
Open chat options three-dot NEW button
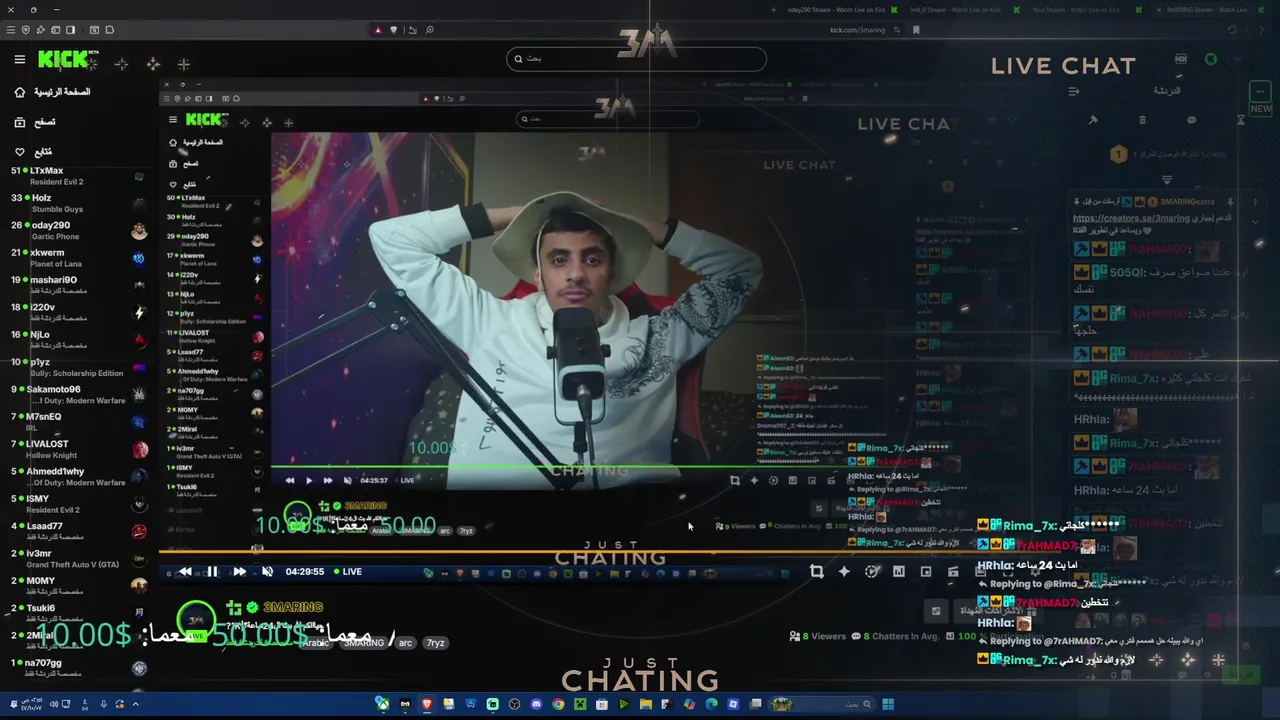(x=1260, y=99)
